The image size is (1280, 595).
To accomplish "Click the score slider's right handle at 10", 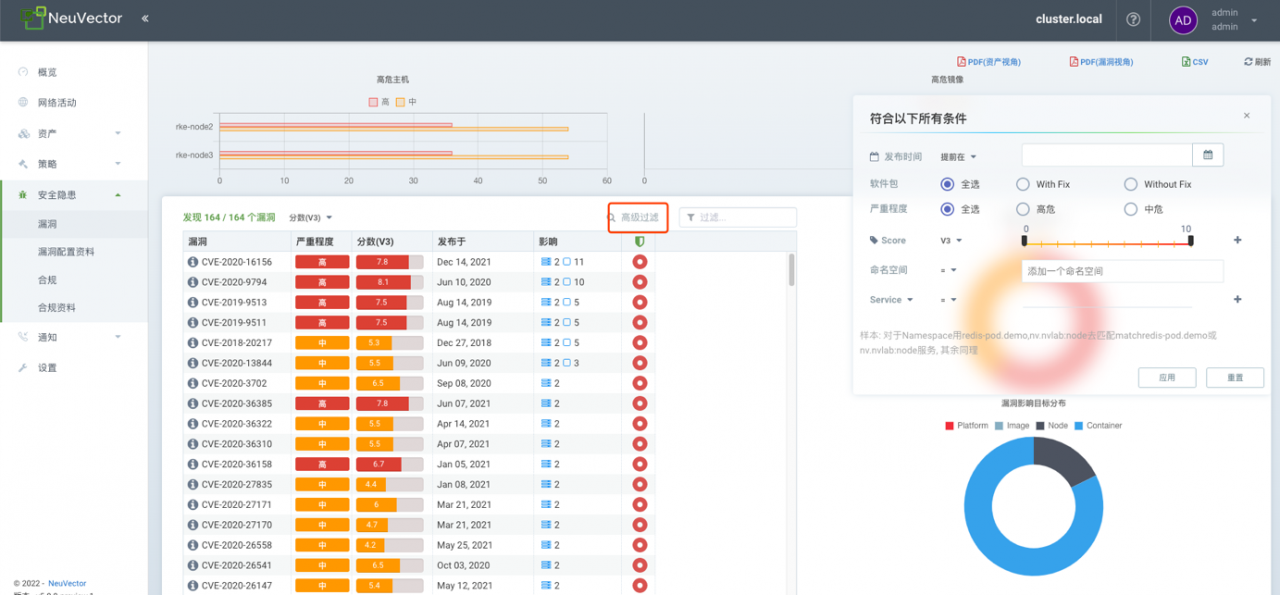I will click(x=1190, y=240).
